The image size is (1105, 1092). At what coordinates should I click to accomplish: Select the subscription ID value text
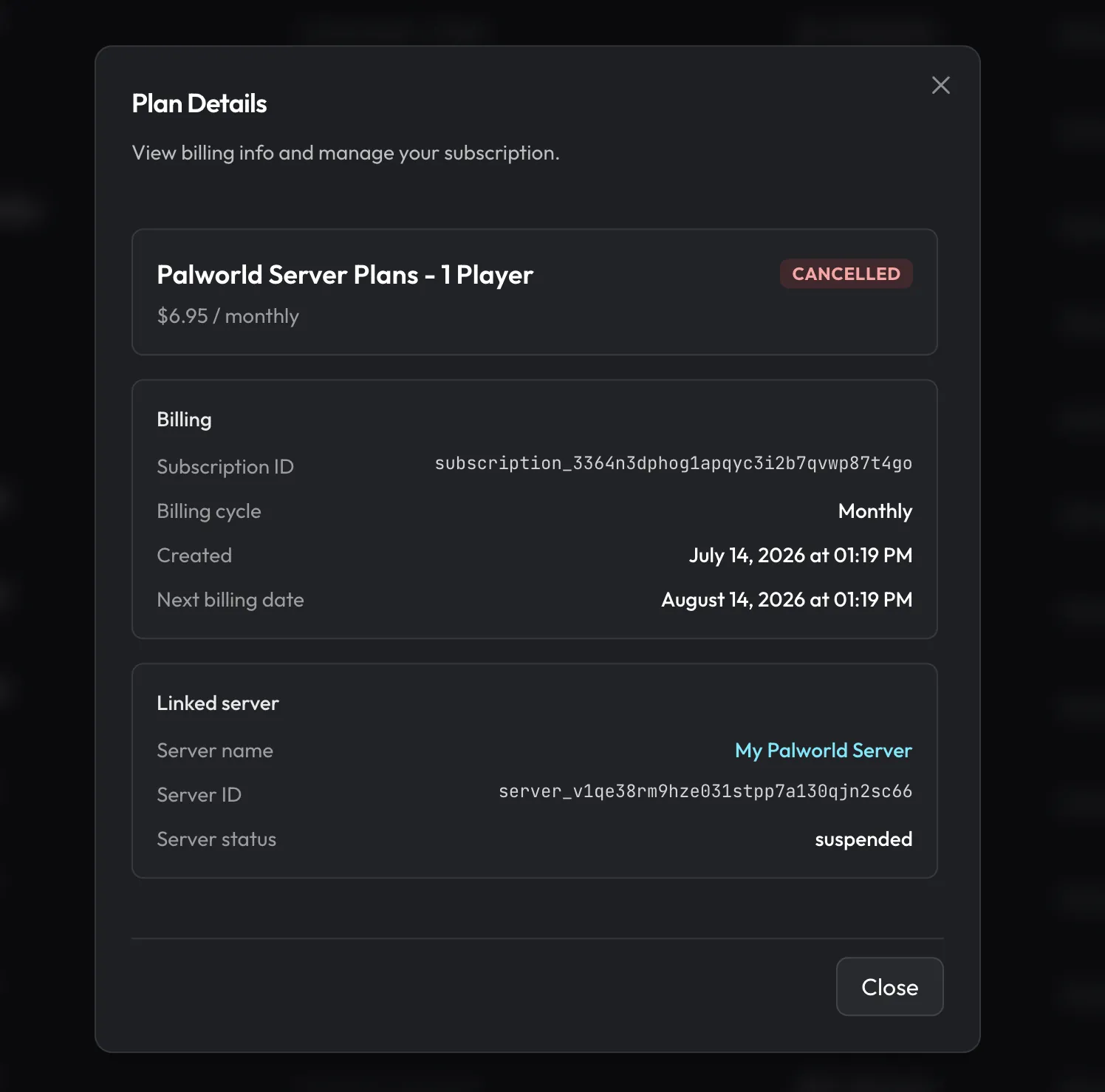(673, 464)
